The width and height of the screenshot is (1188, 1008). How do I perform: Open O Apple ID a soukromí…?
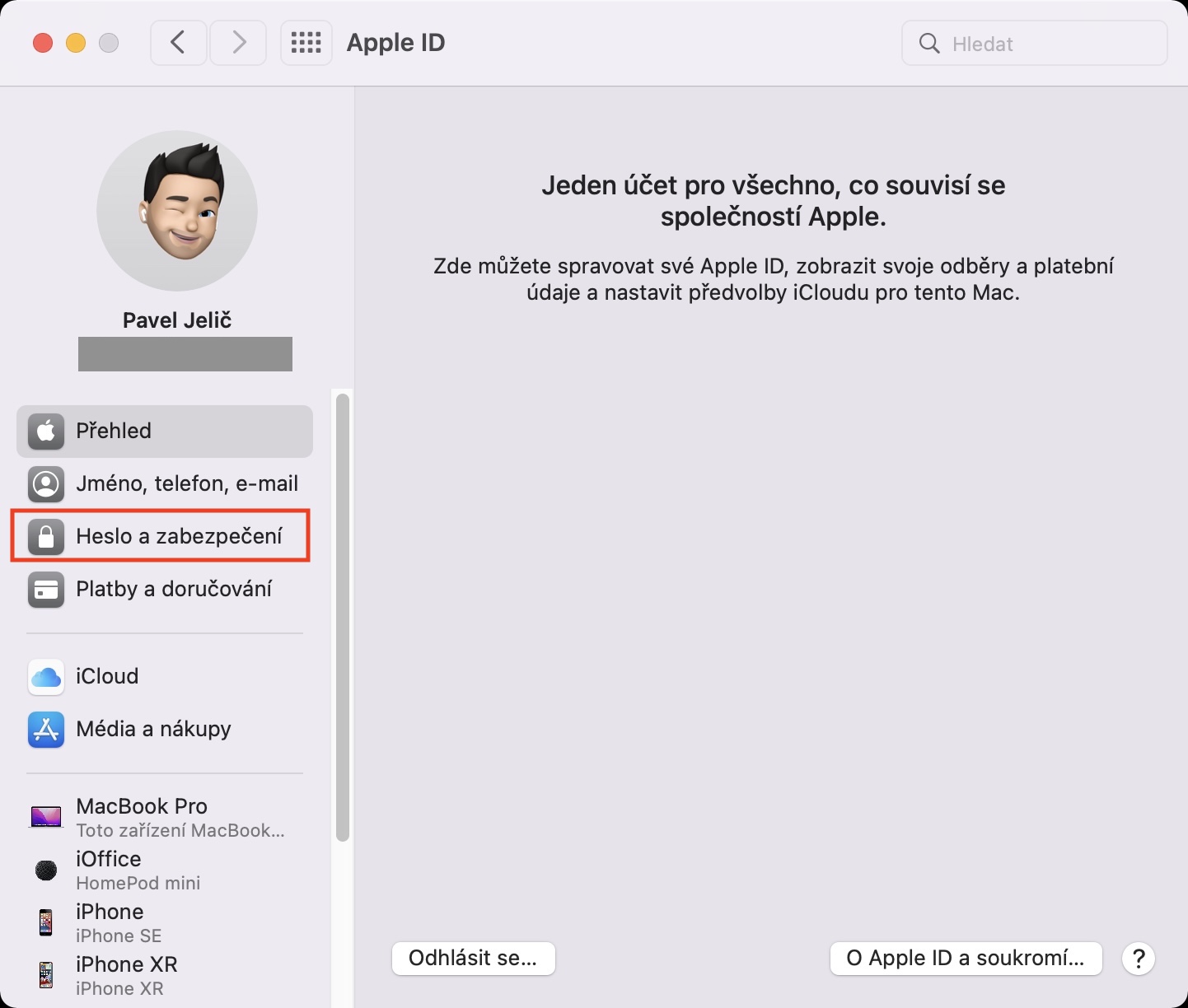pos(966,959)
